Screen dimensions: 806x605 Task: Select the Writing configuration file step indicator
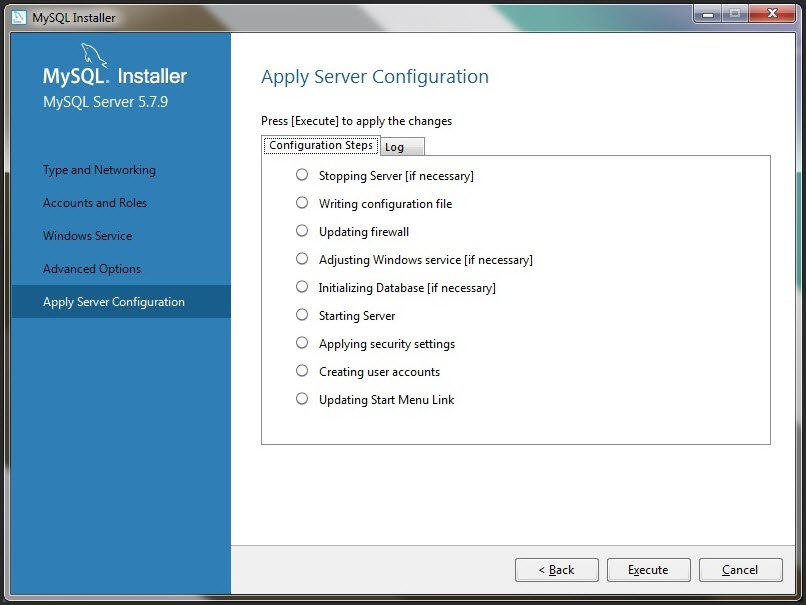pos(302,203)
